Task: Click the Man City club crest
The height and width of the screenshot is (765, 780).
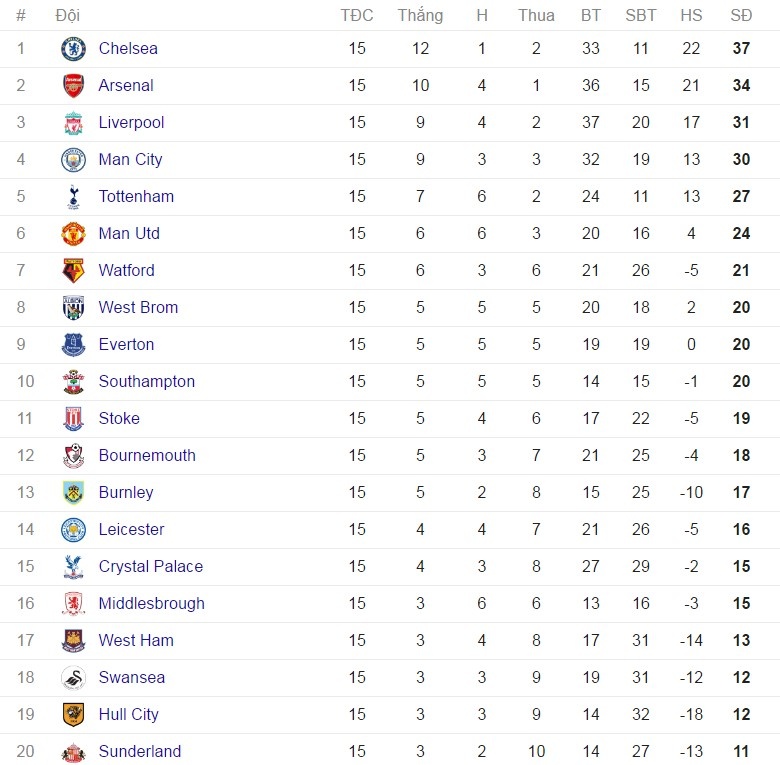Action: point(73,160)
